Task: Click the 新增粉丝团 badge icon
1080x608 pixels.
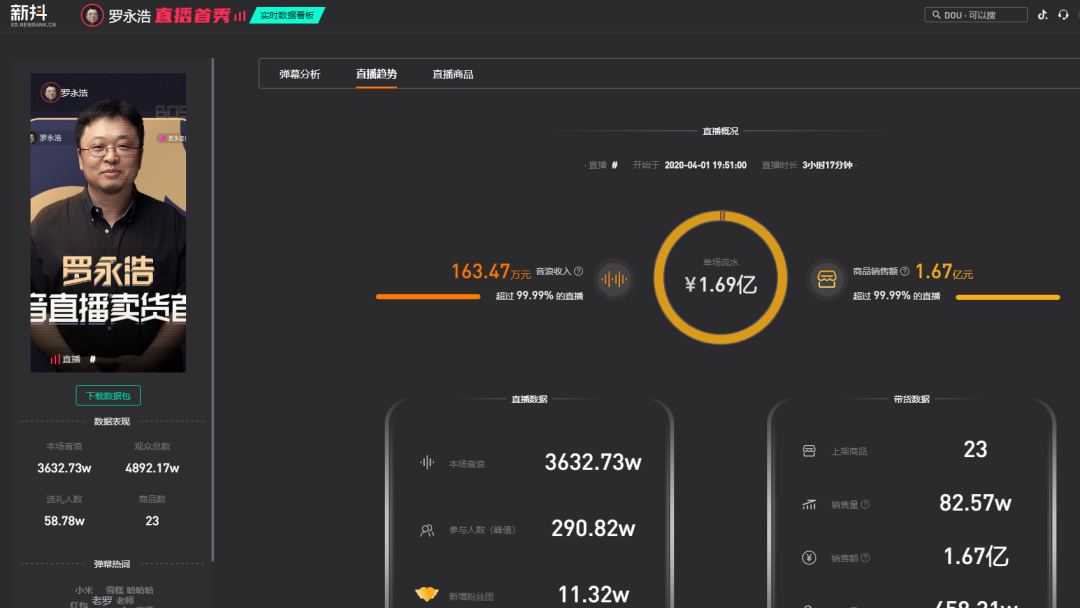Action: click(x=427, y=594)
